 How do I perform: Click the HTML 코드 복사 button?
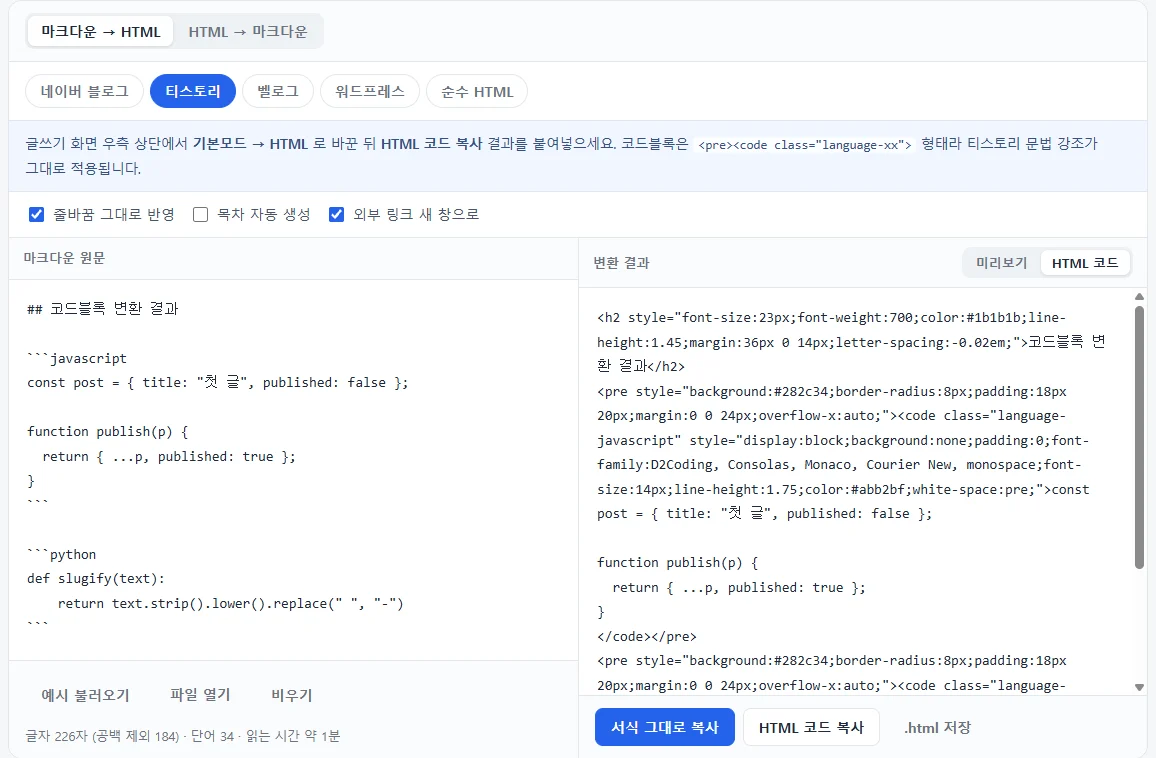[811, 727]
